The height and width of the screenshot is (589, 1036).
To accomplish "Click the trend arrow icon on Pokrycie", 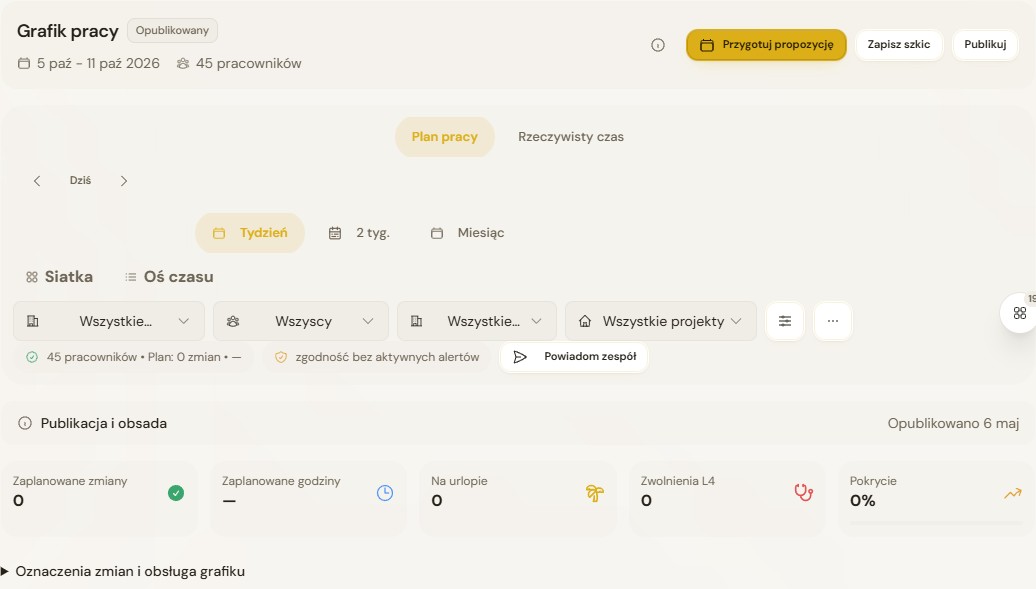I will [1013, 493].
